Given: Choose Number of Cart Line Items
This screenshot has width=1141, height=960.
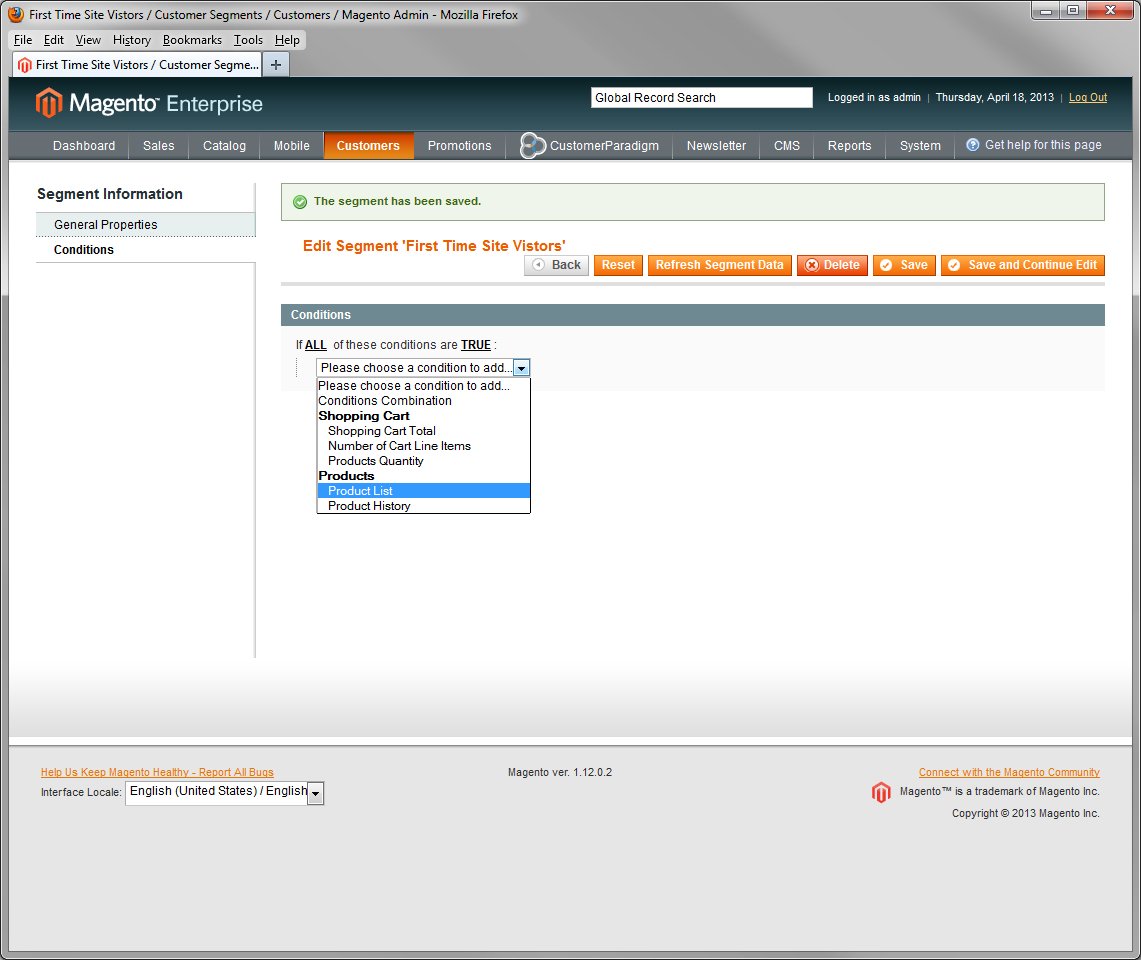Looking at the screenshot, I should 424,446.
